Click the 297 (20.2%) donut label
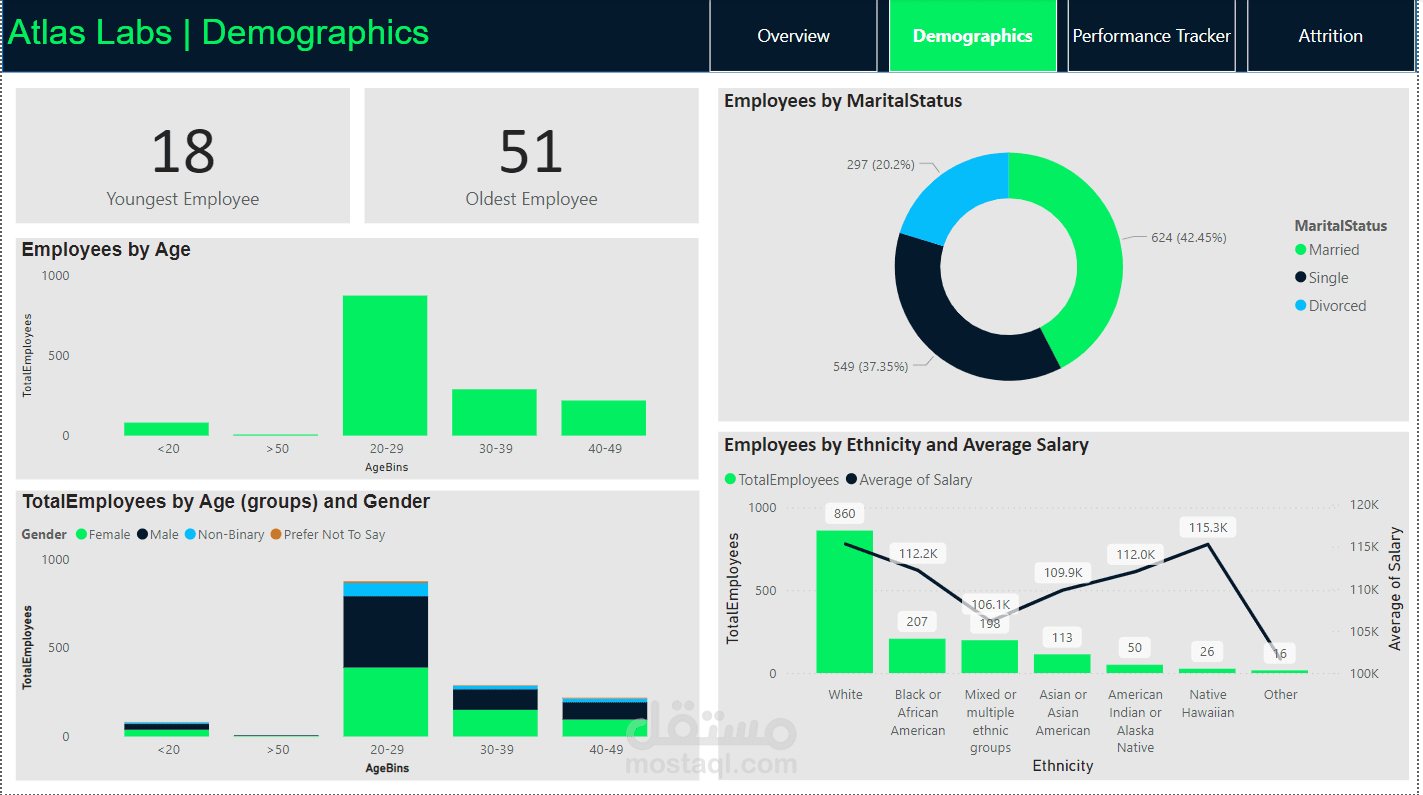 click(x=881, y=165)
